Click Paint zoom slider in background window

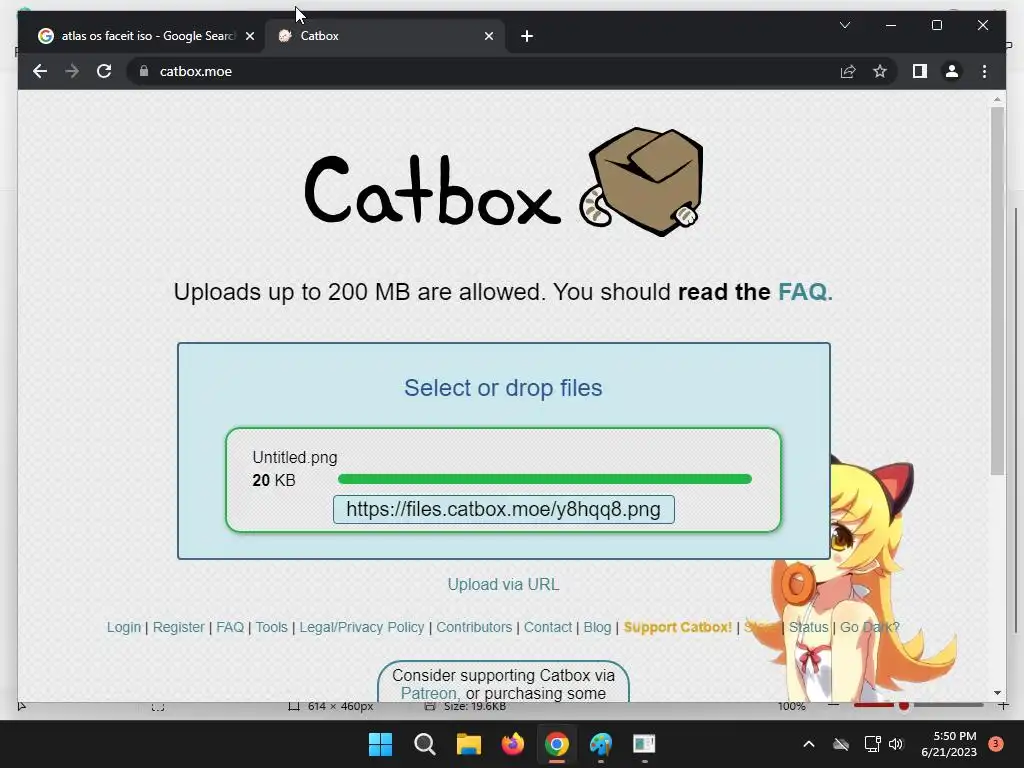pyautogui.click(x=918, y=705)
